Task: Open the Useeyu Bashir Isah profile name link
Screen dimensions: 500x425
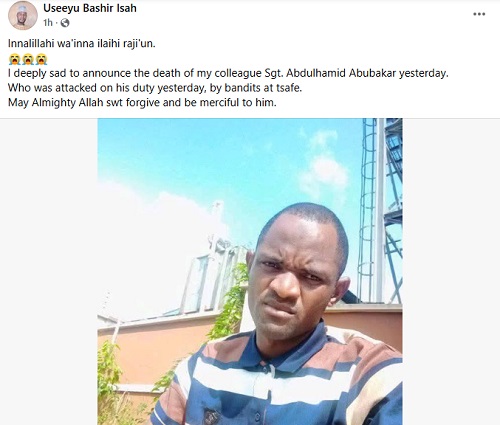Action: coord(90,8)
